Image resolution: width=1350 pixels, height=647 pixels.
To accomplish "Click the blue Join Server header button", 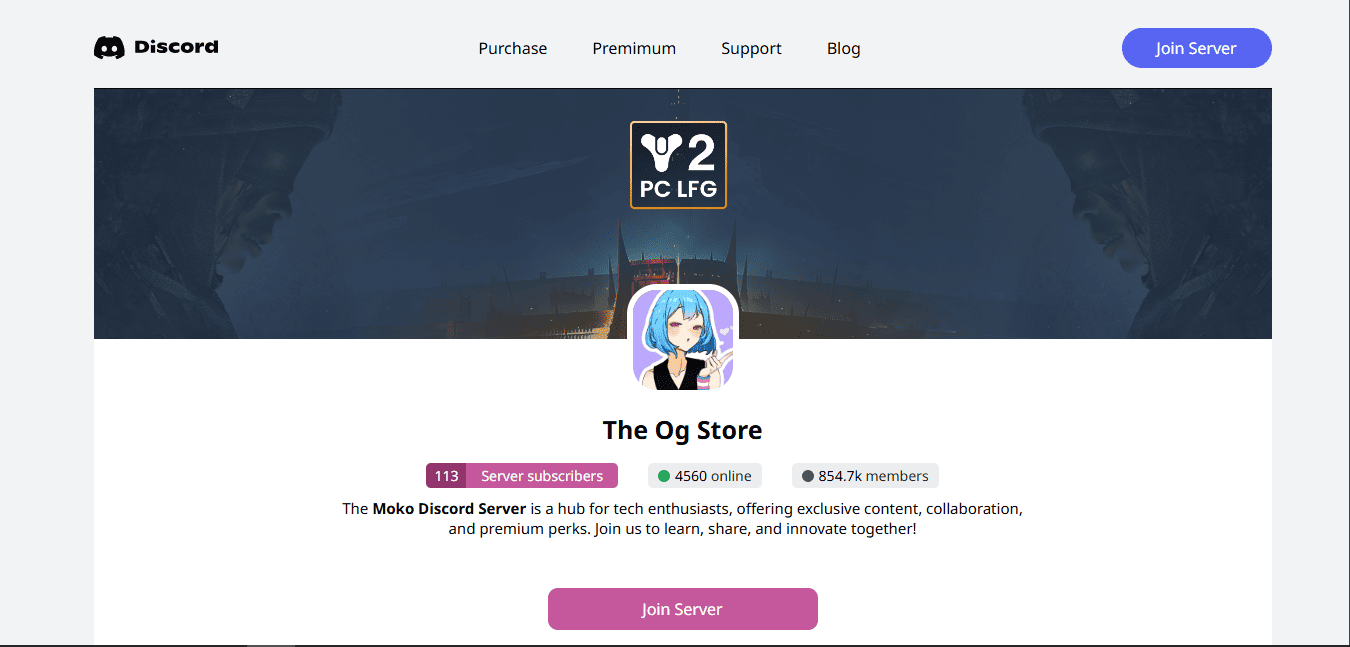I will pyautogui.click(x=1197, y=48).
